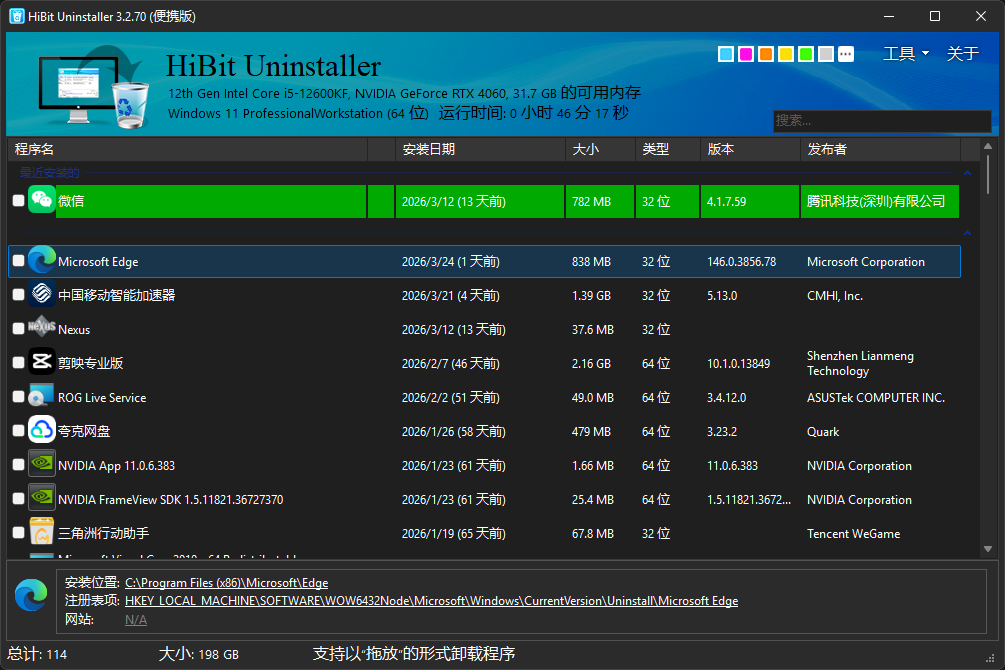Select the WeChat application icon

tap(41, 200)
